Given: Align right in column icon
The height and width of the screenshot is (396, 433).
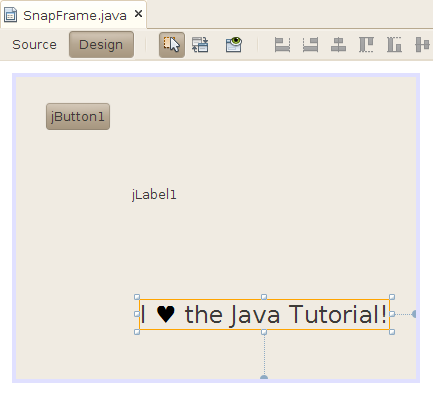Looking at the screenshot, I should point(310,45).
